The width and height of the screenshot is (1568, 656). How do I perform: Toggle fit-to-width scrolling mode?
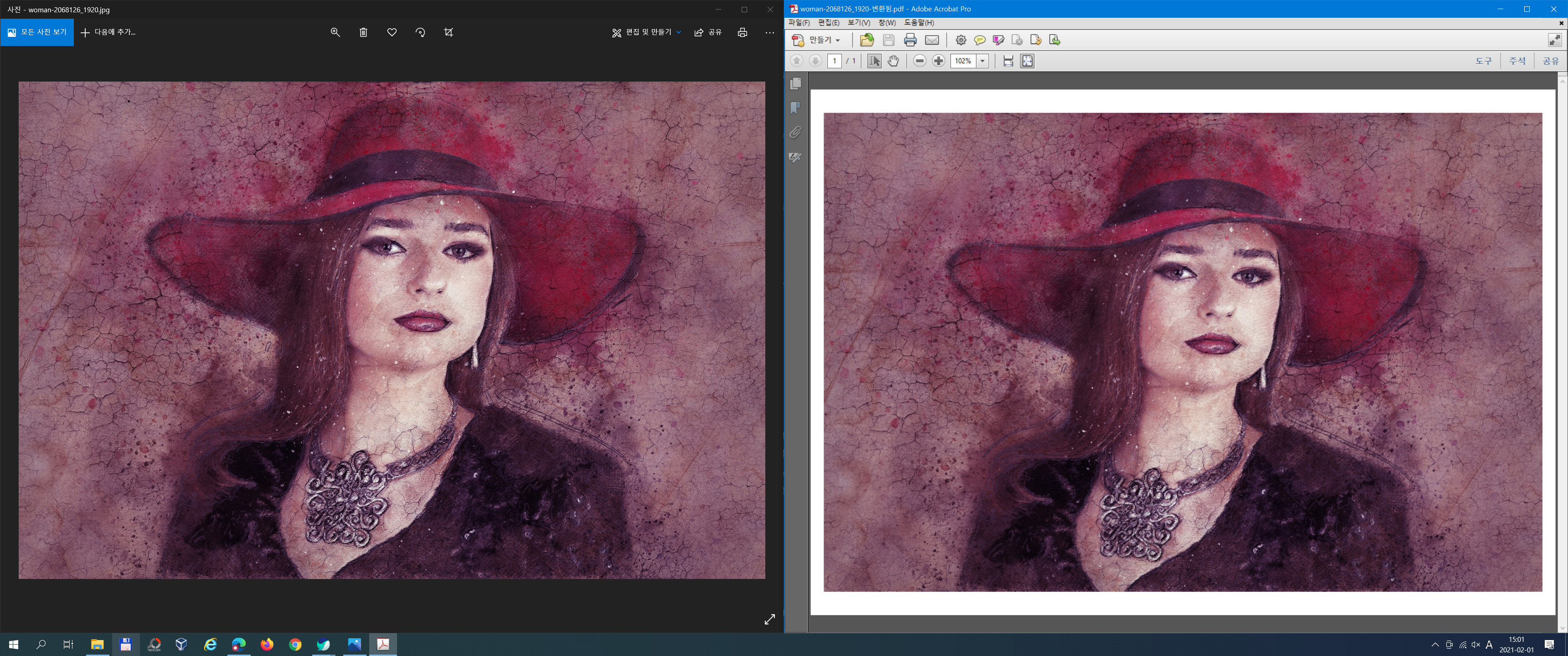click(x=1008, y=61)
